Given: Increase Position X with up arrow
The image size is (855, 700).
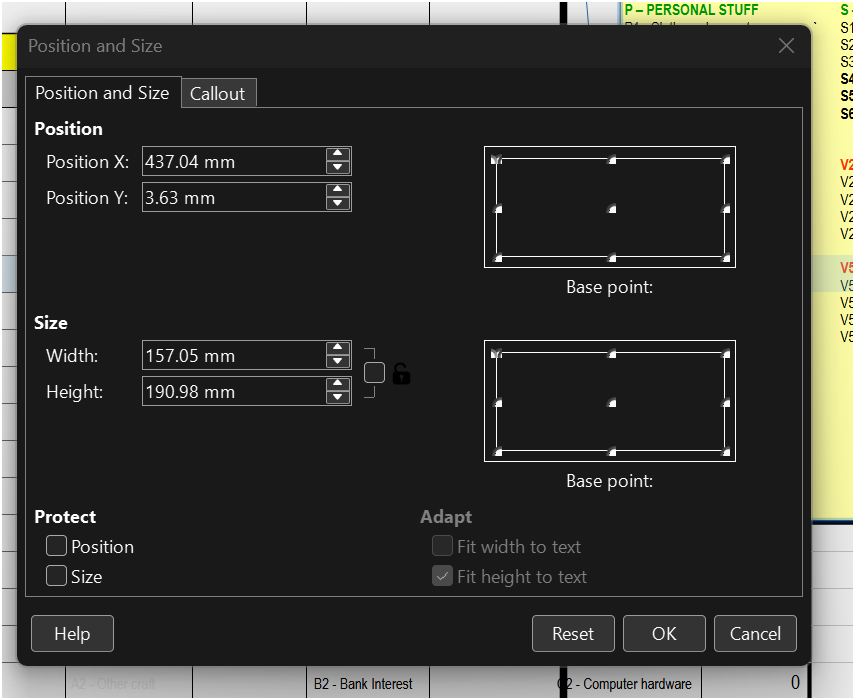Looking at the screenshot, I should click(x=338, y=154).
